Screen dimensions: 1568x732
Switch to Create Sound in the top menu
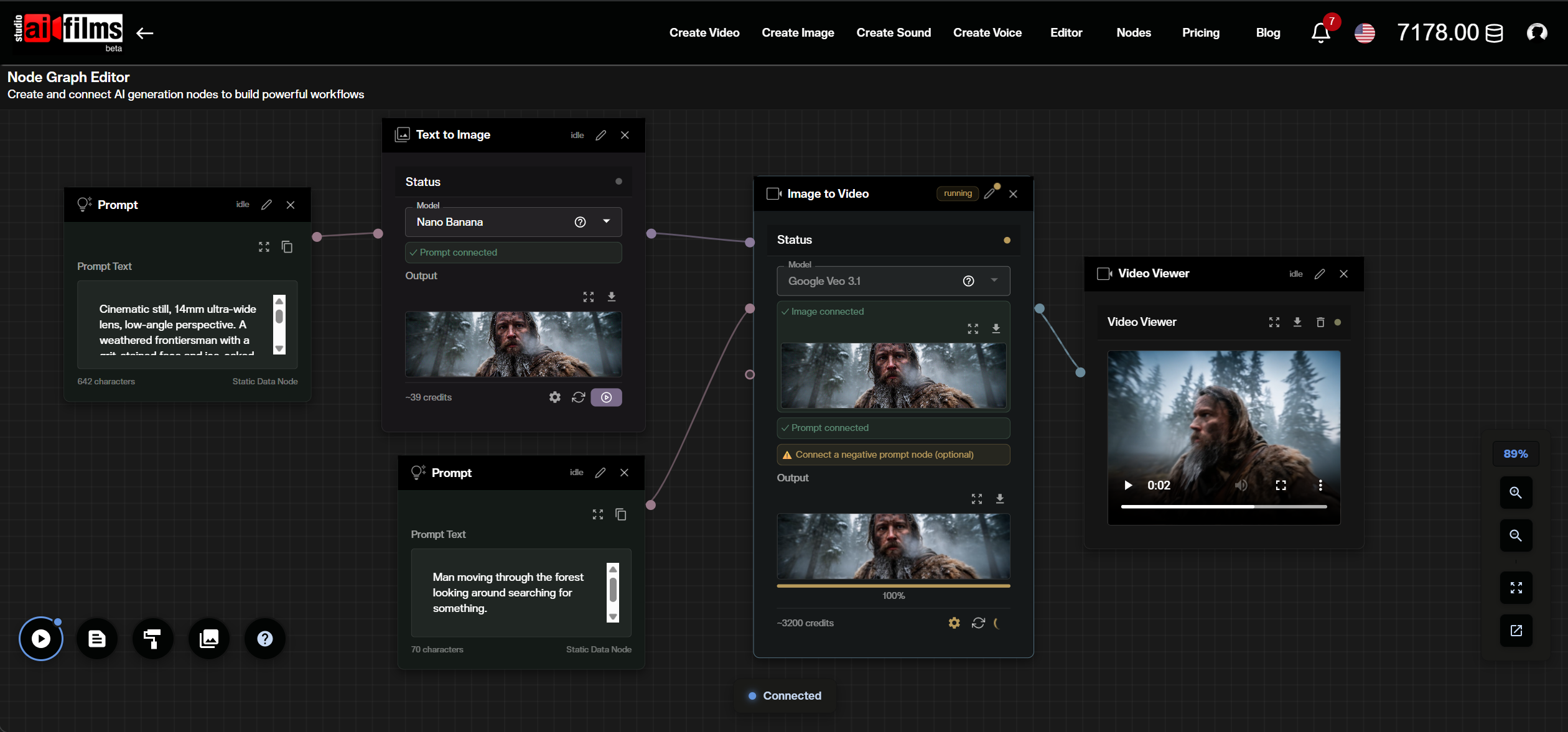894,32
